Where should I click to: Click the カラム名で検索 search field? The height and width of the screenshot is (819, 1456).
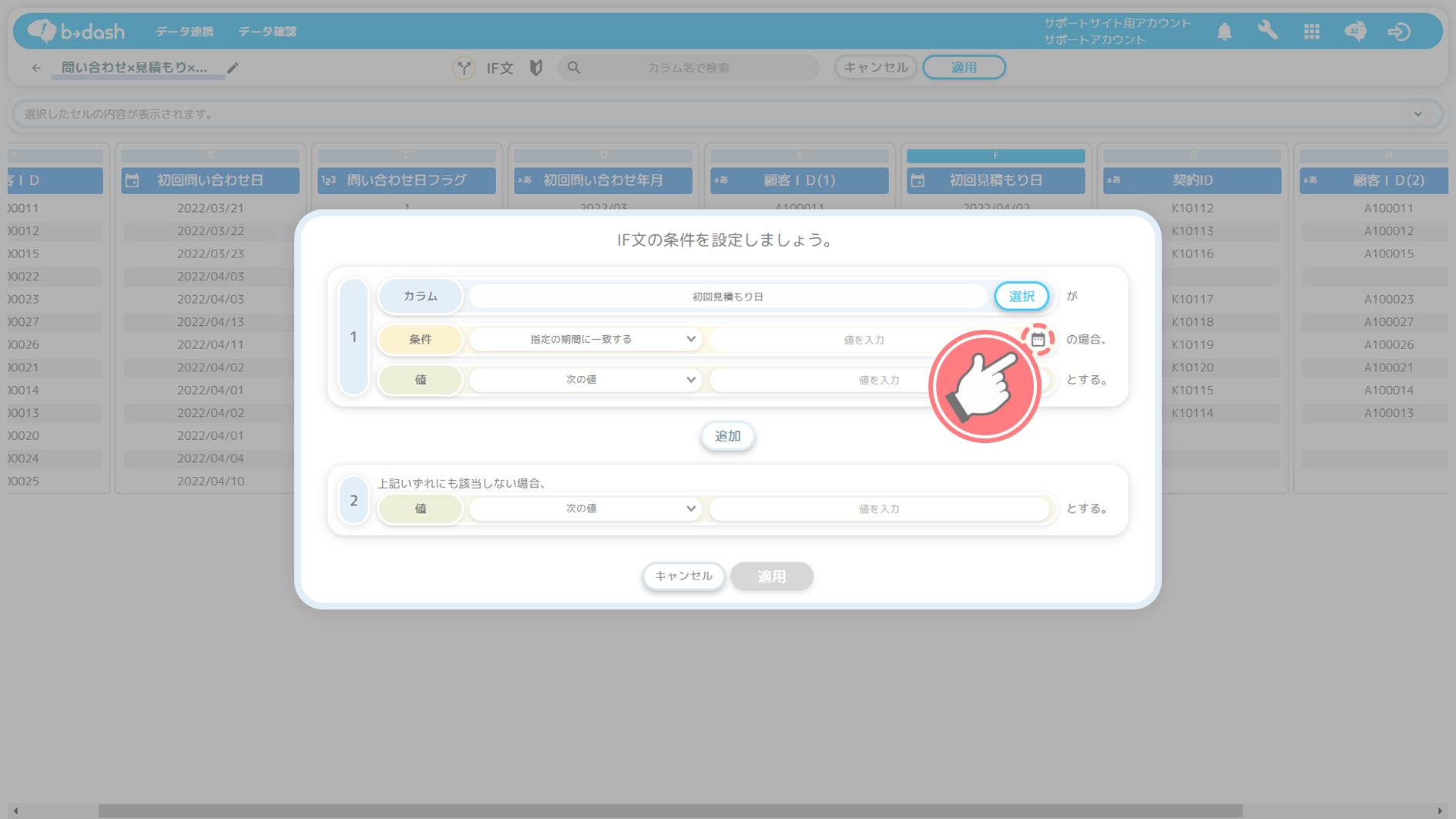(689, 68)
